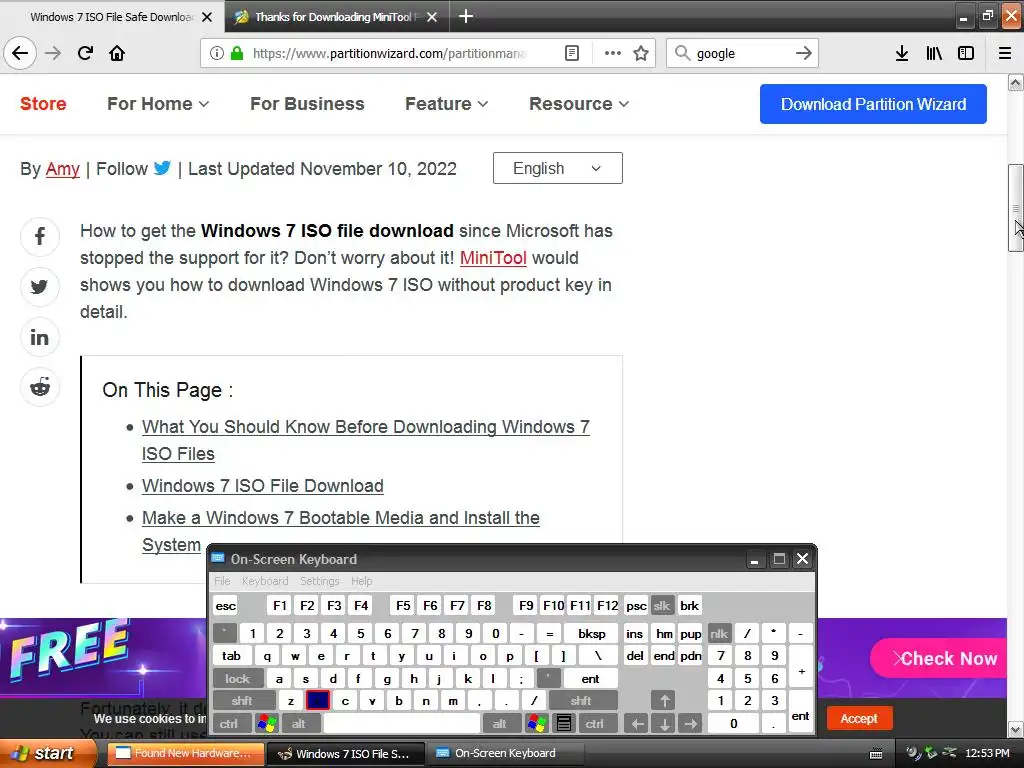The height and width of the screenshot is (768, 1024).
Task: Click the Download Partition Wizard button
Action: (873, 104)
